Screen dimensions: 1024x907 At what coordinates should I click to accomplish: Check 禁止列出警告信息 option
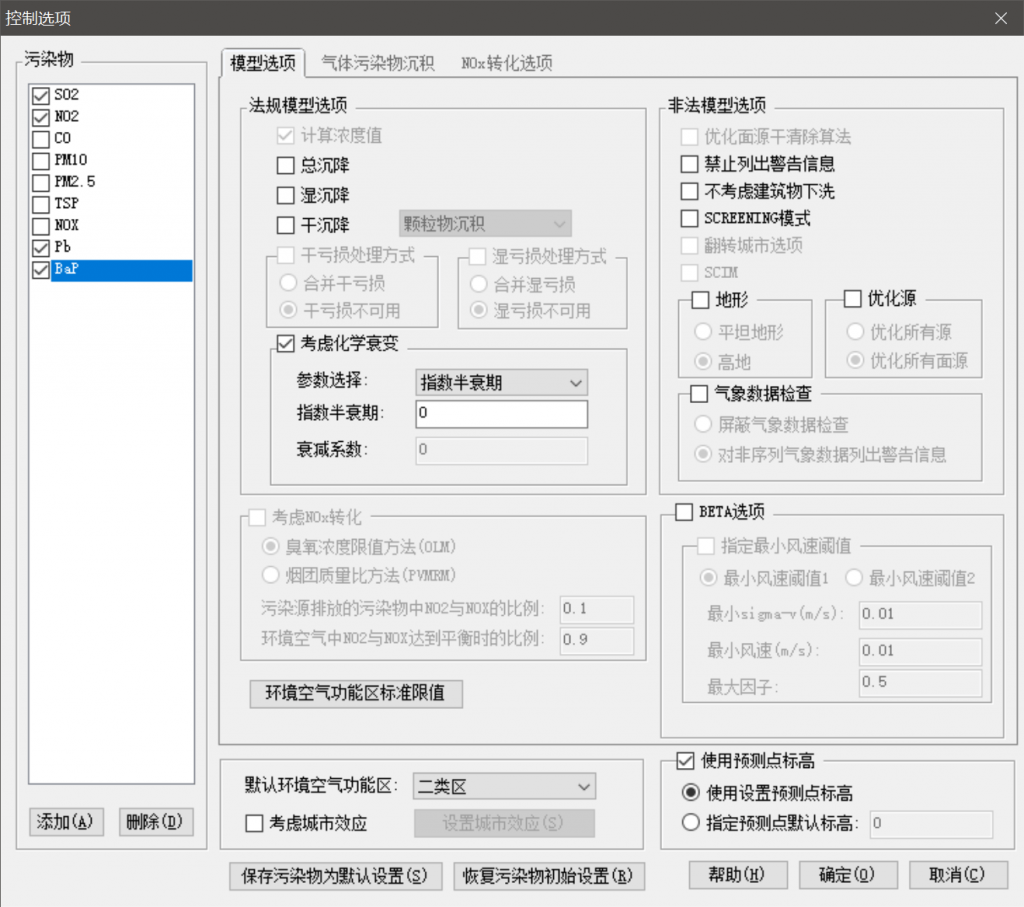tap(689, 163)
